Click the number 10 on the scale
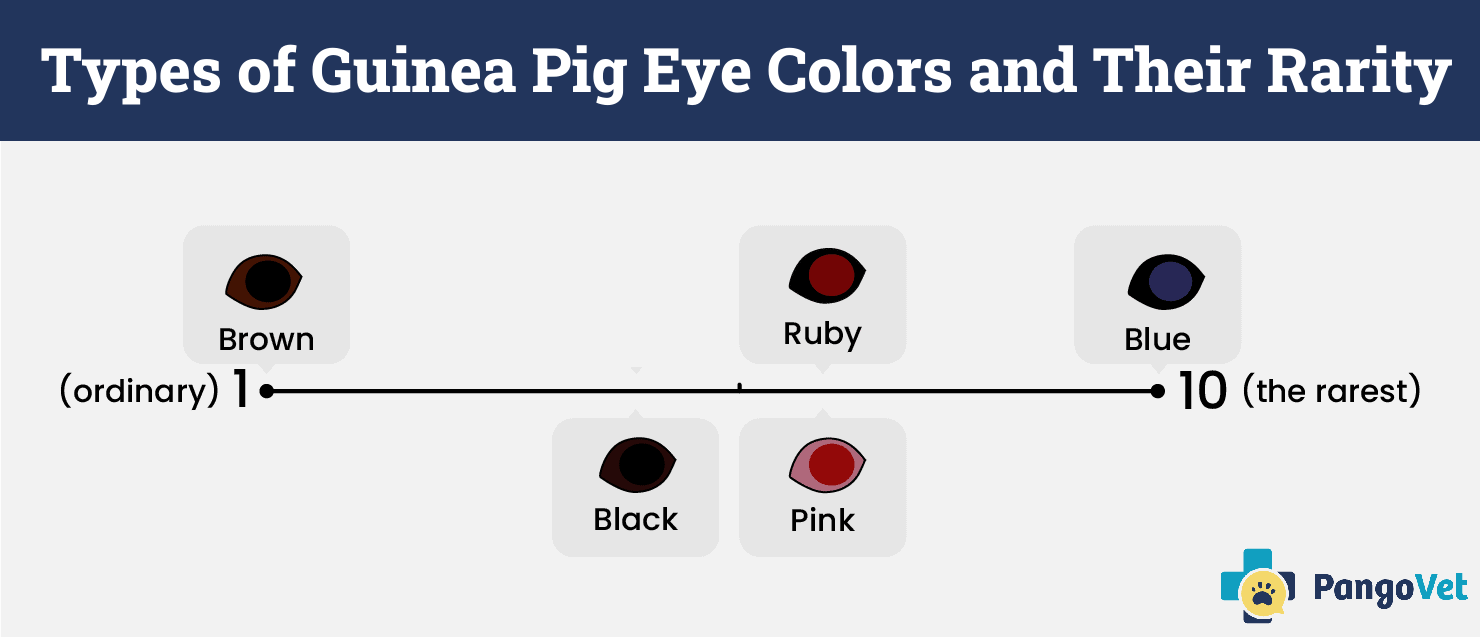The height and width of the screenshot is (637, 1480). pyautogui.click(x=1202, y=391)
